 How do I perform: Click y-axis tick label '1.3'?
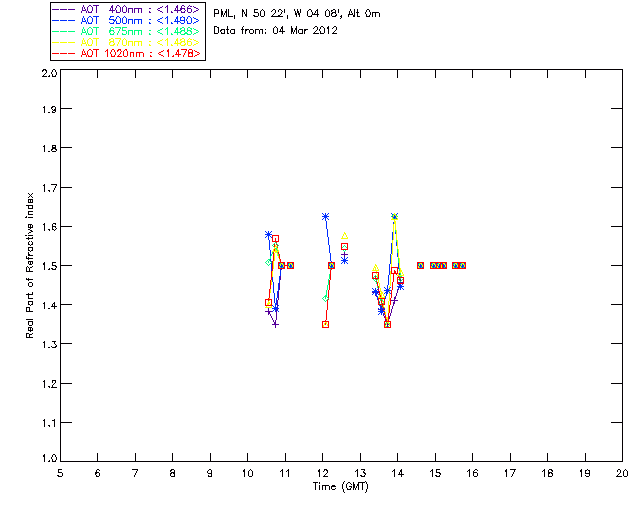click(49, 344)
